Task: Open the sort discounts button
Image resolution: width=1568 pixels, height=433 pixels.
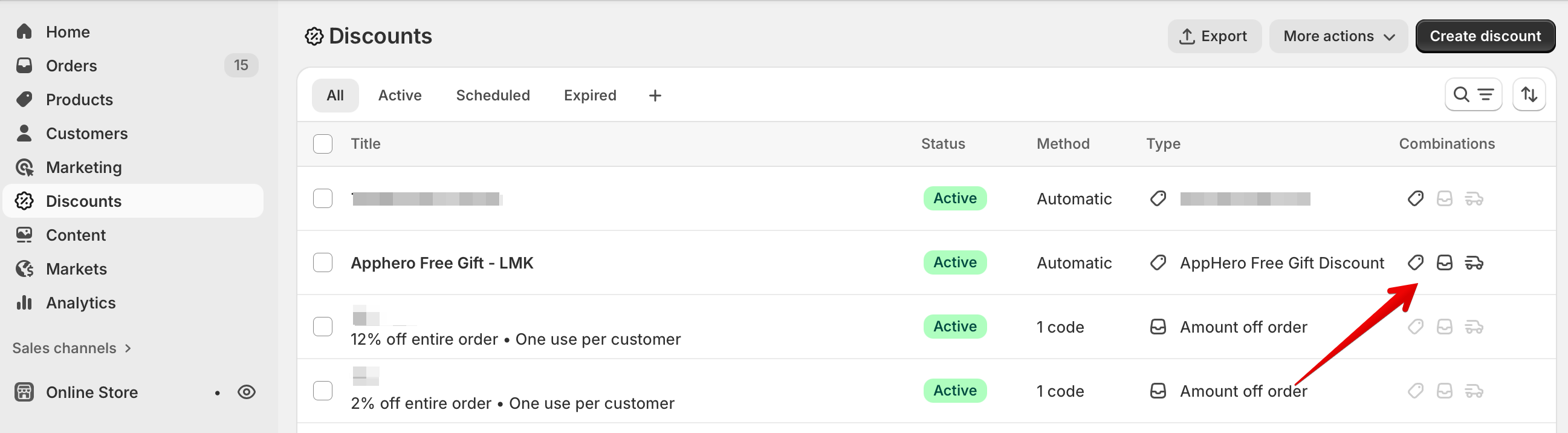Action: (1529, 95)
